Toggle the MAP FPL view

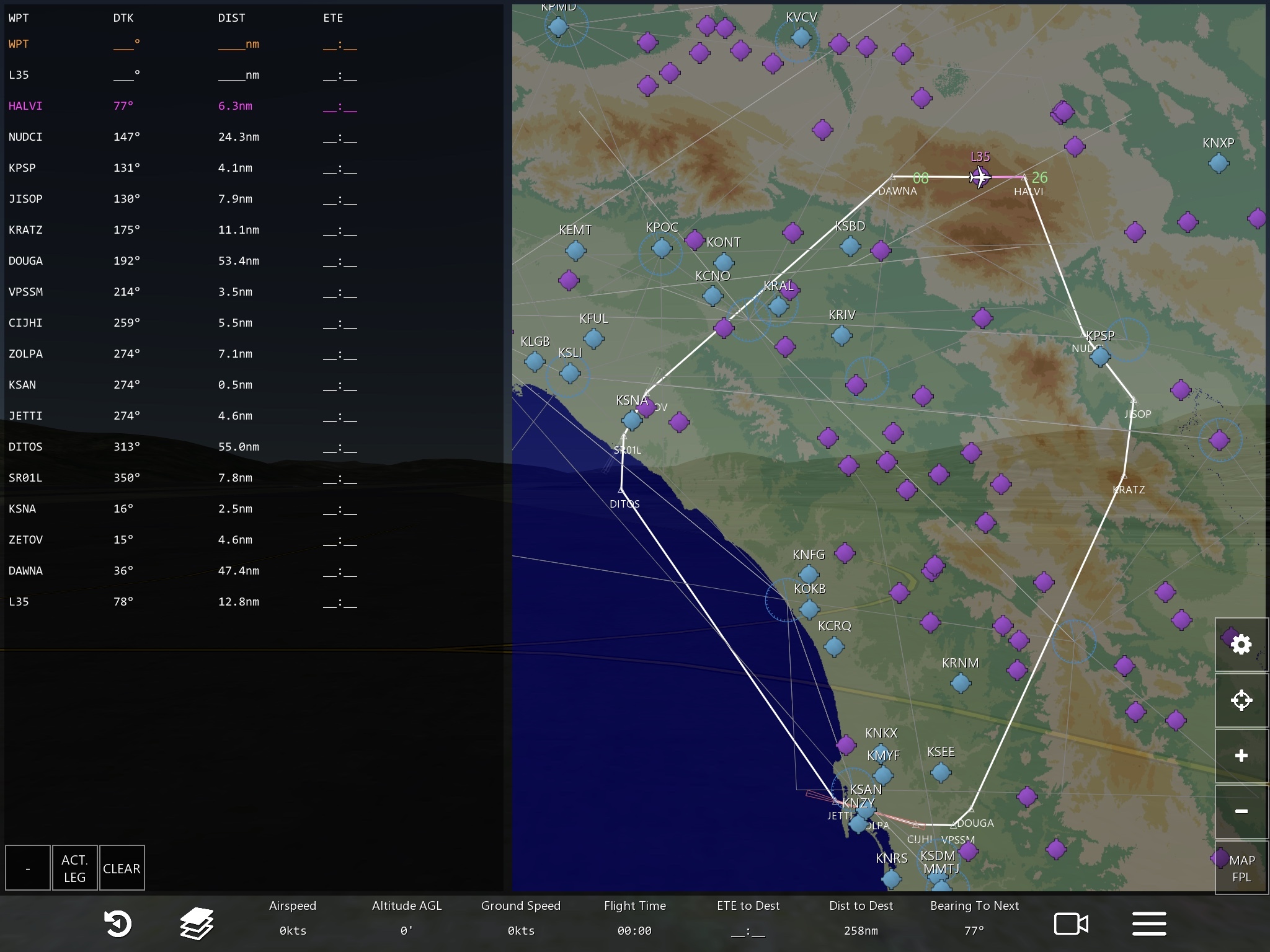(1241, 868)
